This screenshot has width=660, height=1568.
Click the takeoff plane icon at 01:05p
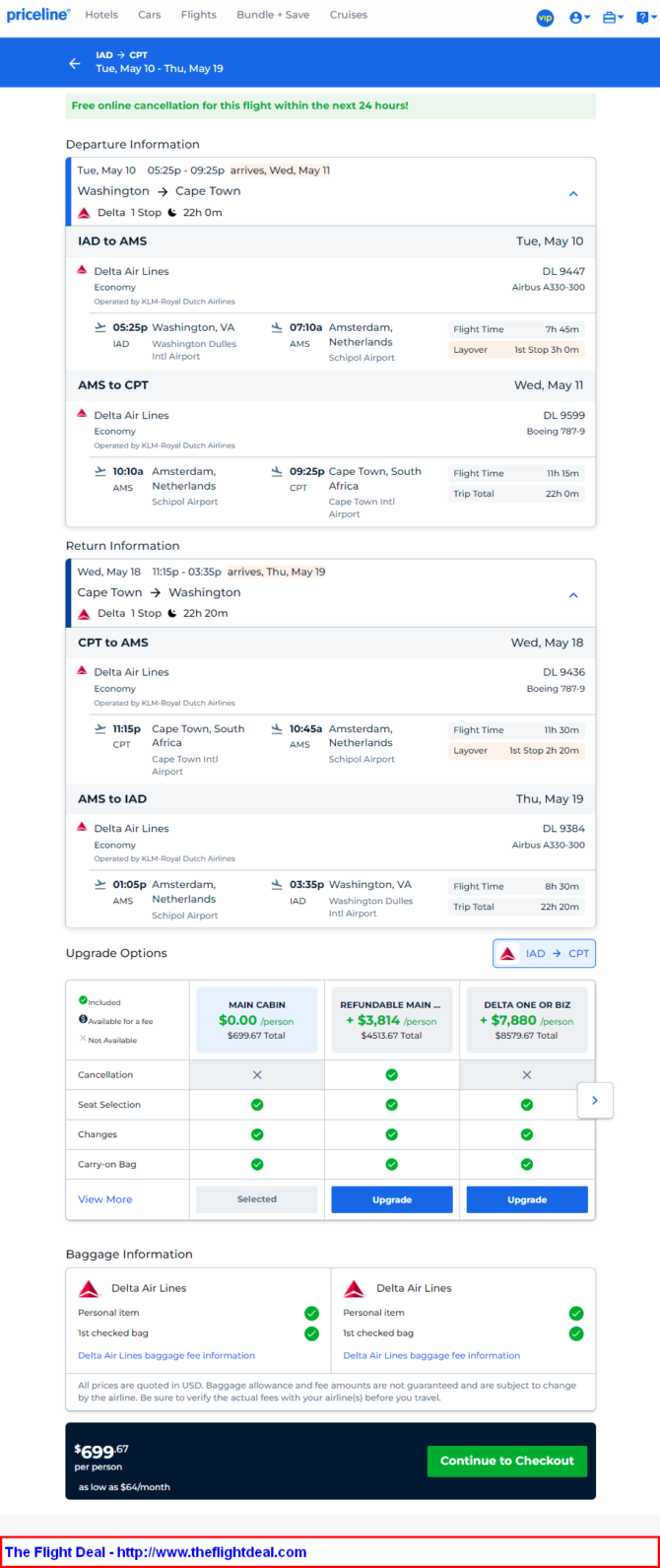(99, 884)
